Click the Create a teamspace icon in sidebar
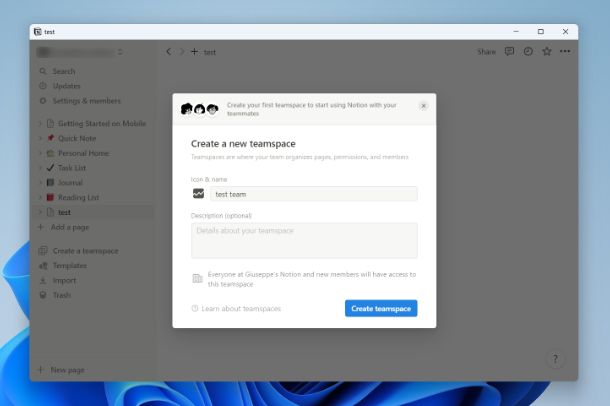This screenshot has width=610, height=406. tap(43, 251)
